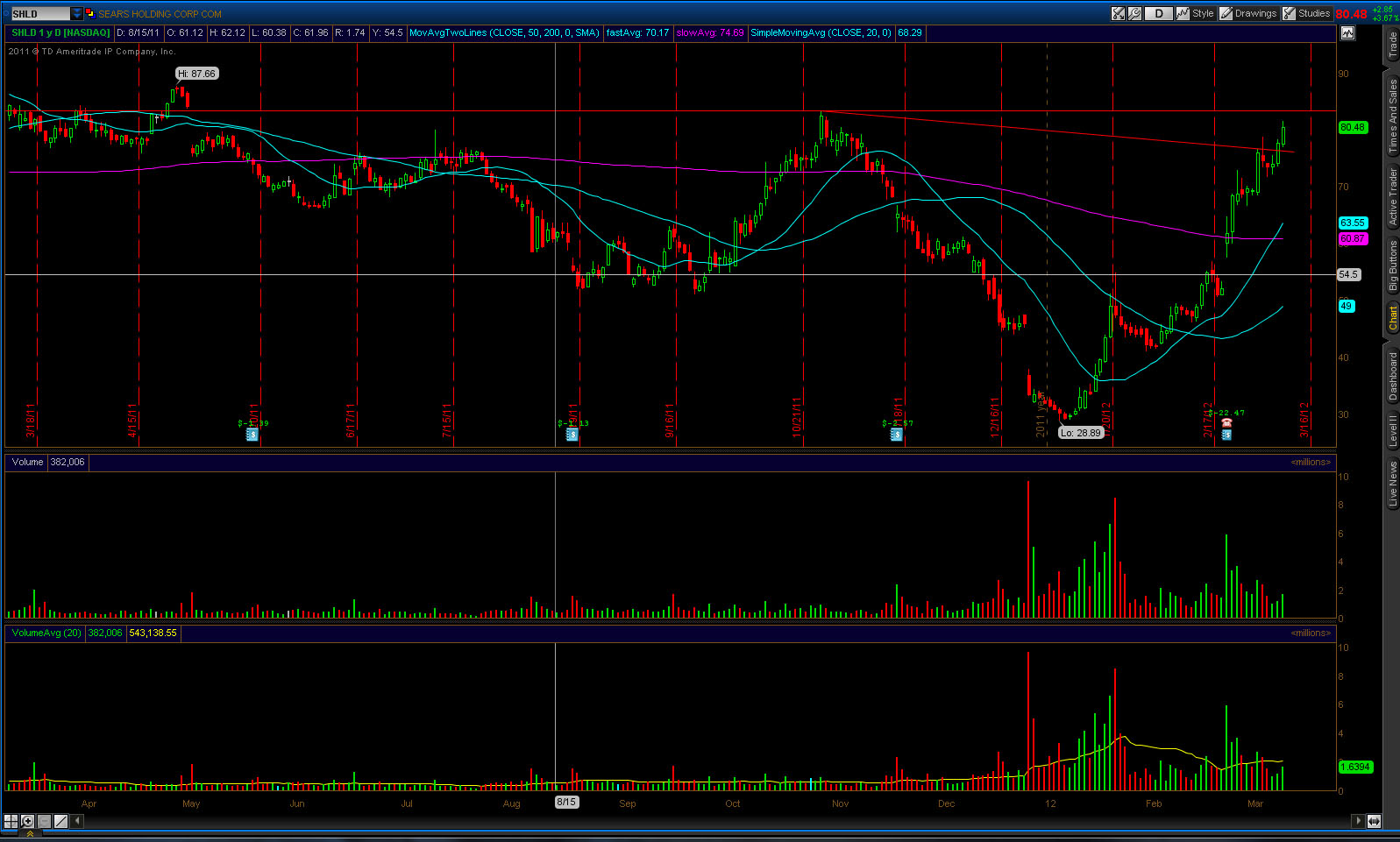The height and width of the screenshot is (842, 1400).
Task: Open chart settings wrench icon
Action: click(x=1134, y=13)
